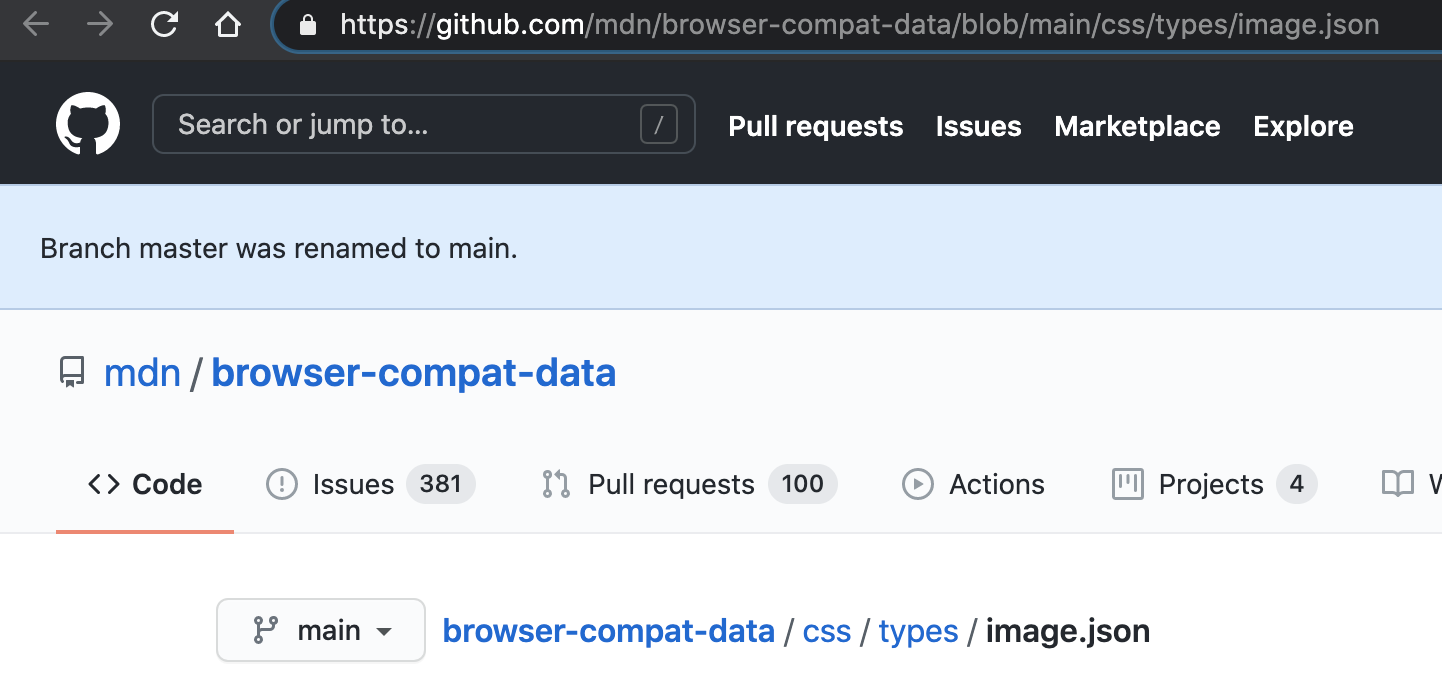Click Explore in the top navigation

point(1303,126)
